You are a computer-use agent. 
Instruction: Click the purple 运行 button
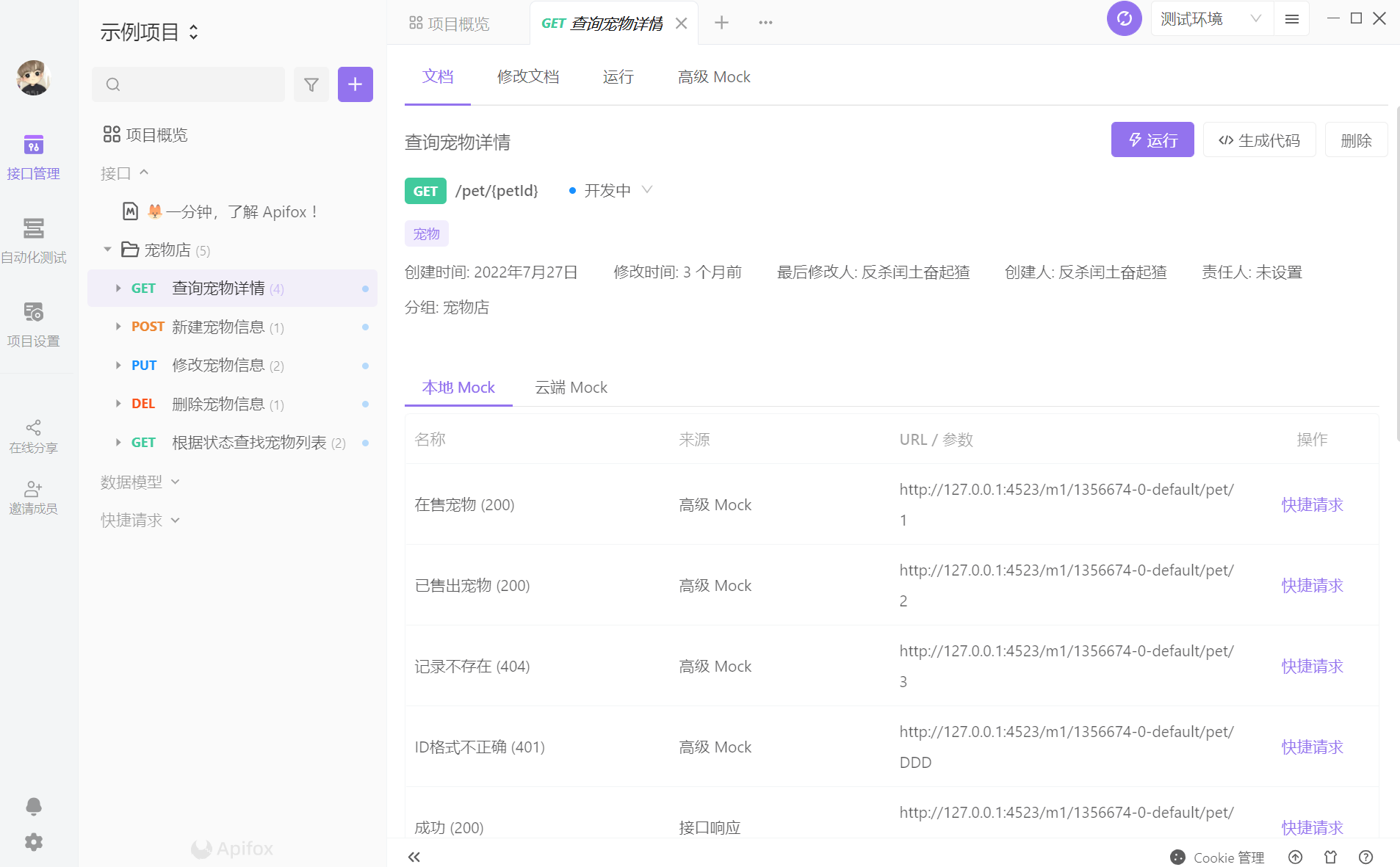pyautogui.click(x=1152, y=140)
